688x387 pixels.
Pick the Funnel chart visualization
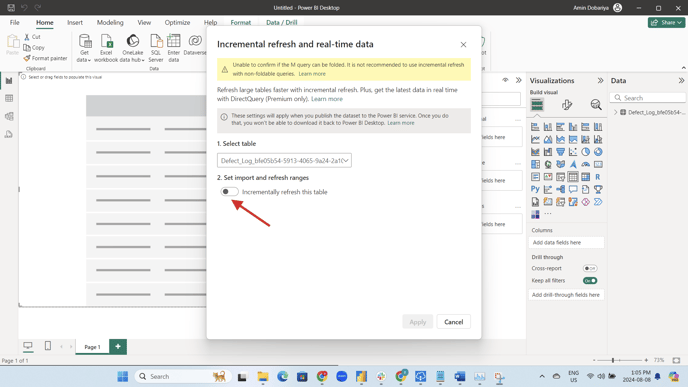pyautogui.click(x=560, y=152)
